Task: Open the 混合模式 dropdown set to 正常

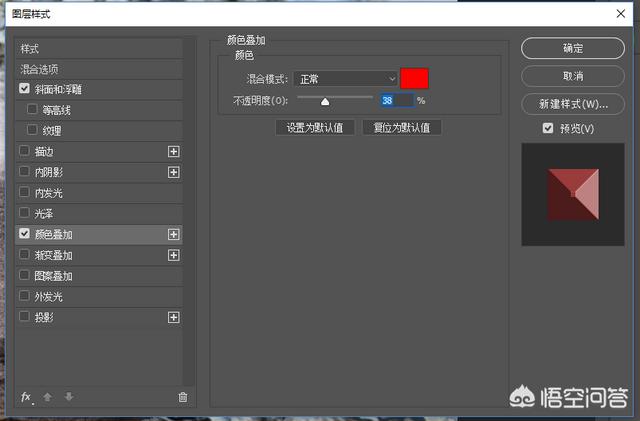Action: point(345,79)
